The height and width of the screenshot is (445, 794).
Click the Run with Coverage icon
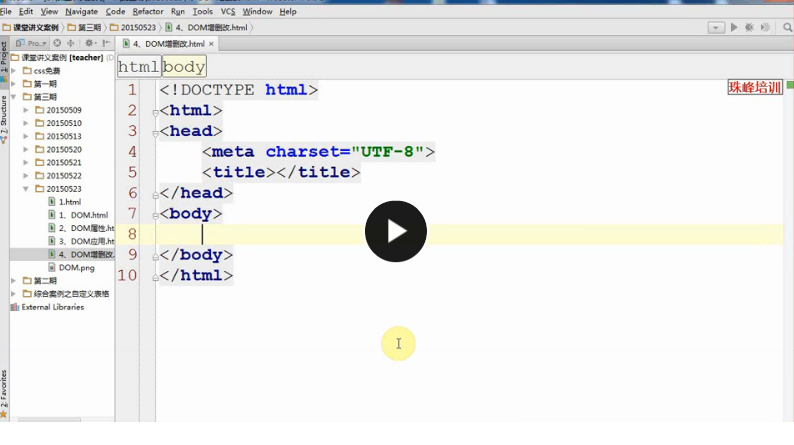click(x=765, y=27)
